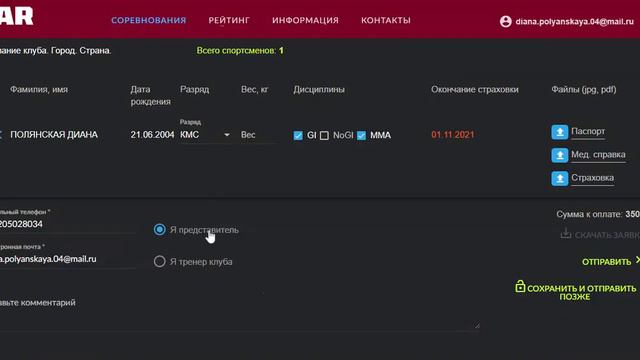Uncheck the MMA discipline checkbox

(361, 136)
